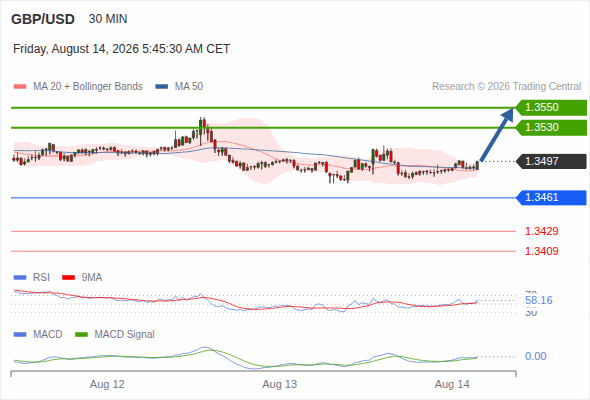Click the MA 20 + Bollinger Bands pink swatch

coord(20,87)
